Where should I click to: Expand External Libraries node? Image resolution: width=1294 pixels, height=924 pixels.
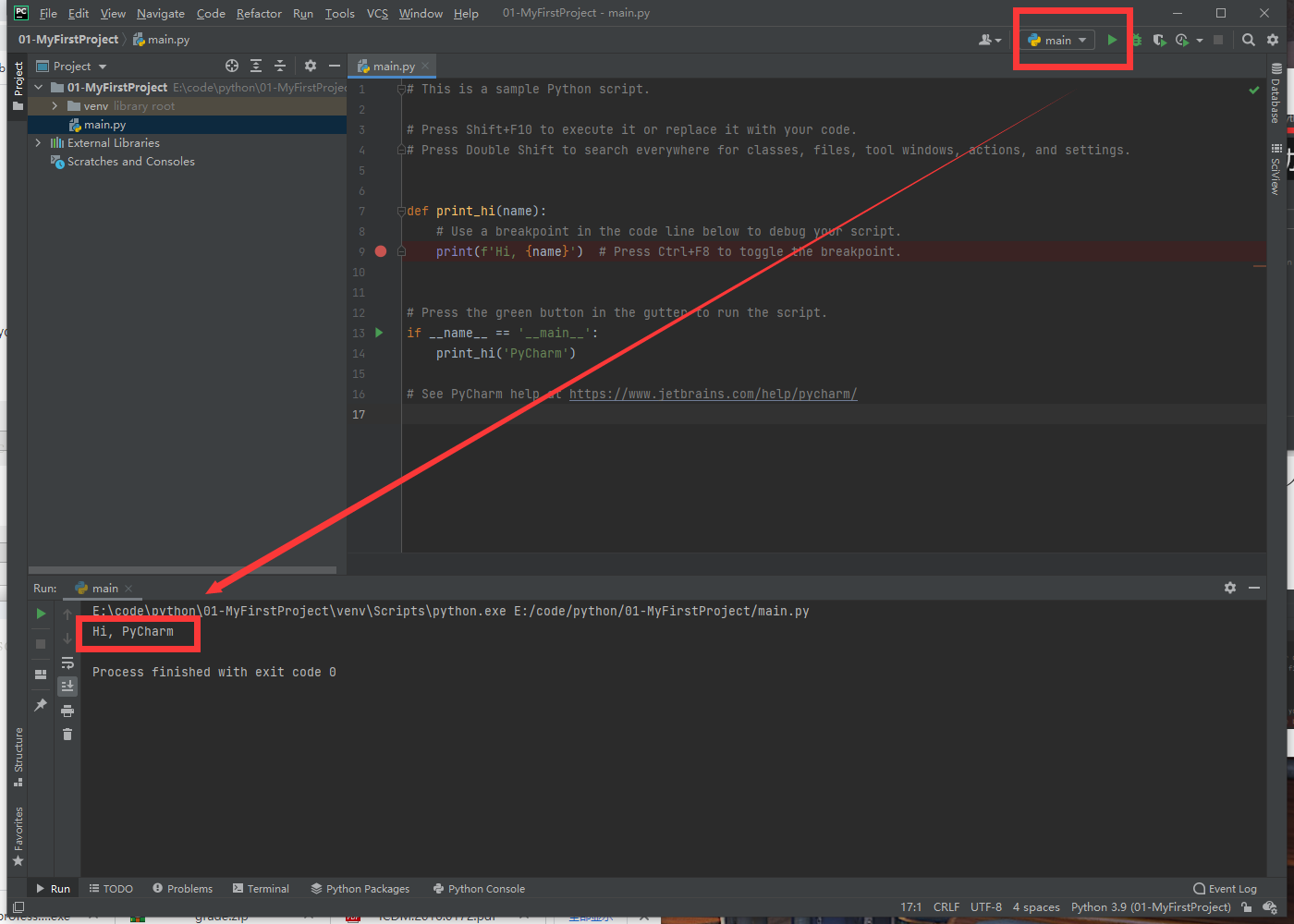click(39, 143)
